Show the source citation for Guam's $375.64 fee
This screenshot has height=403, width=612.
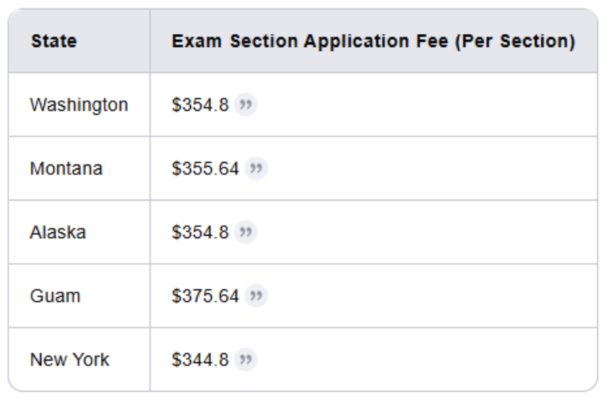(256, 296)
